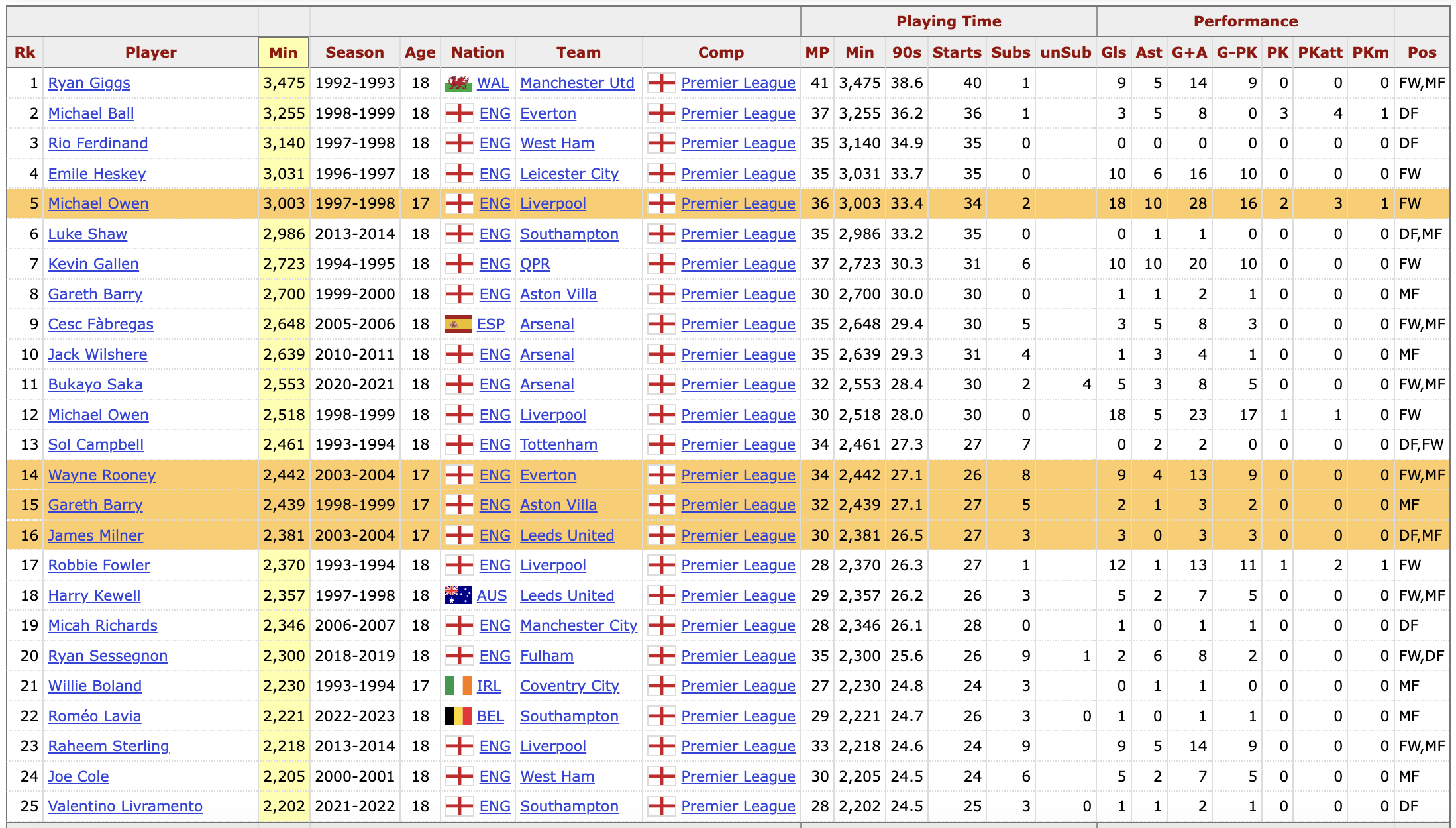Sort table by the highlighted Min column
Viewport: 1456px width, 828px height.
[284, 53]
